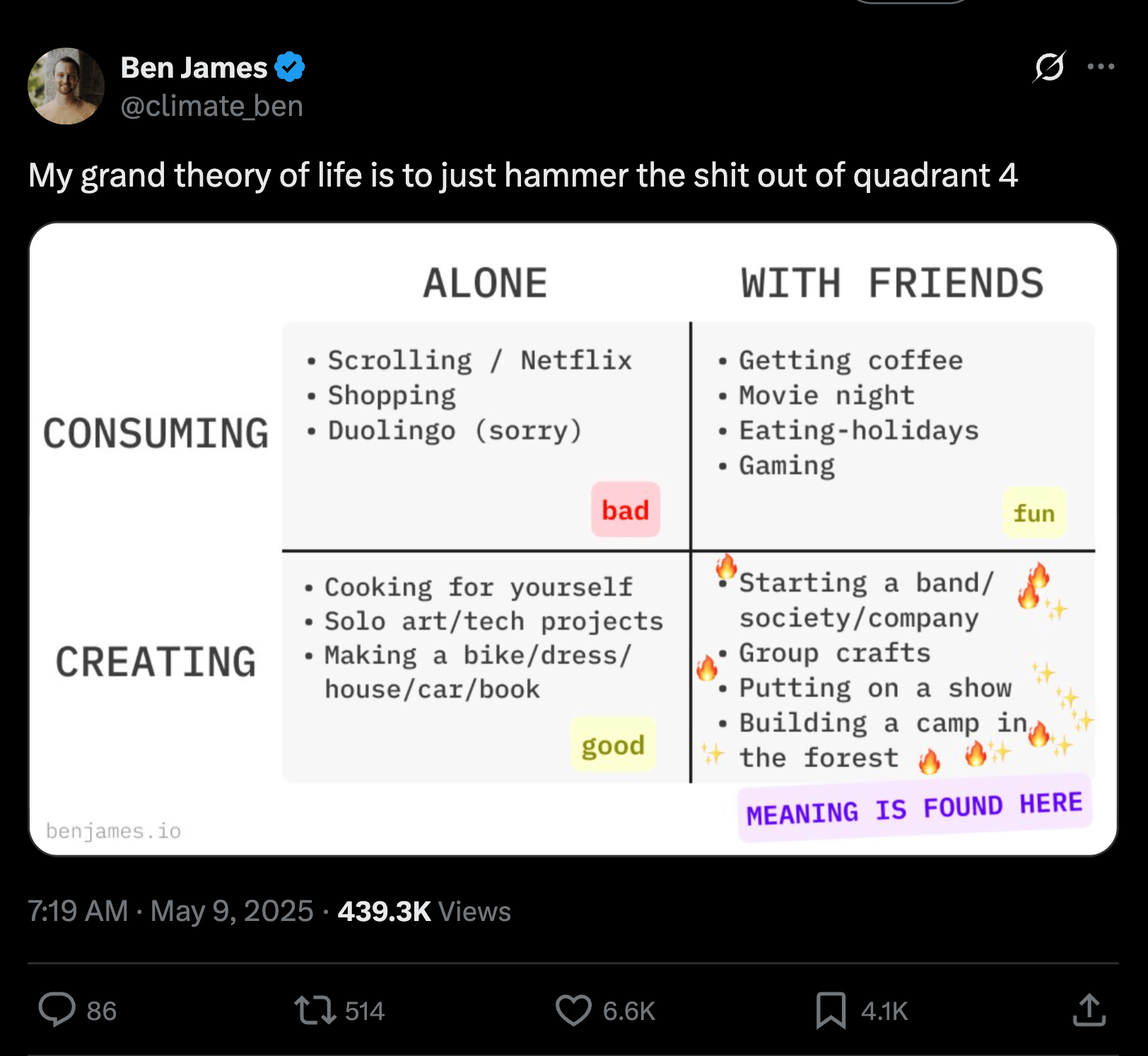Click the reply speech bubble icon
The width and height of the screenshot is (1148, 1056).
click(x=57, y=1009)
